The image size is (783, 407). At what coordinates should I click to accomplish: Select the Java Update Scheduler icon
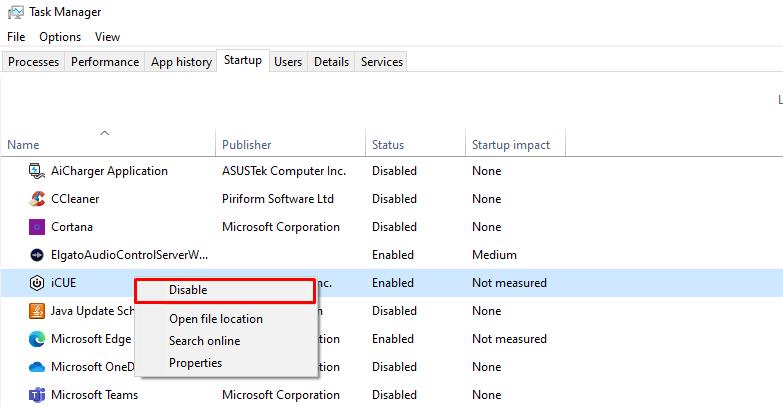point(37,311)
